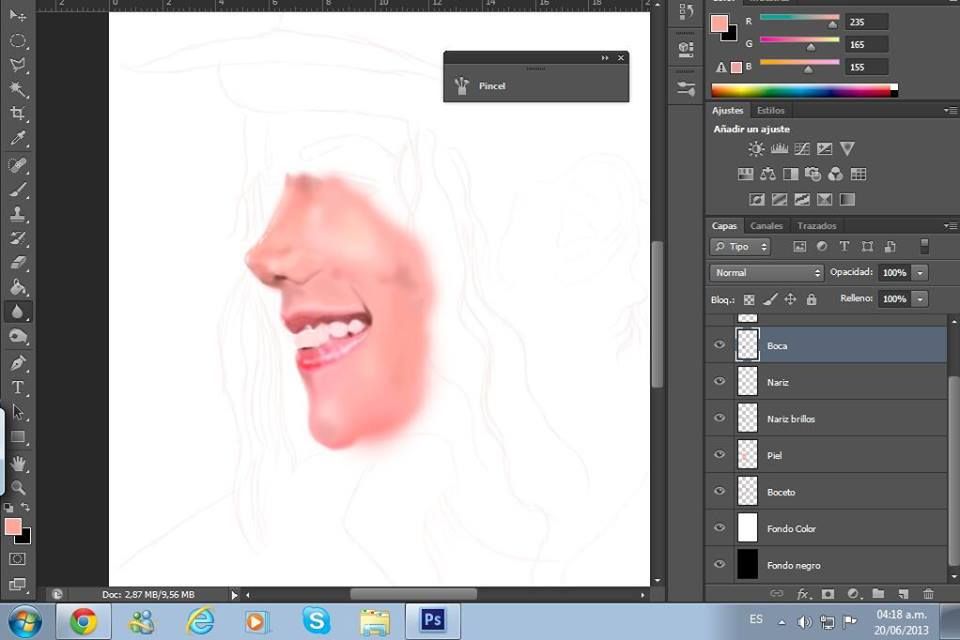
Task: Select the History Brush tool
Action: pos(18,238)
